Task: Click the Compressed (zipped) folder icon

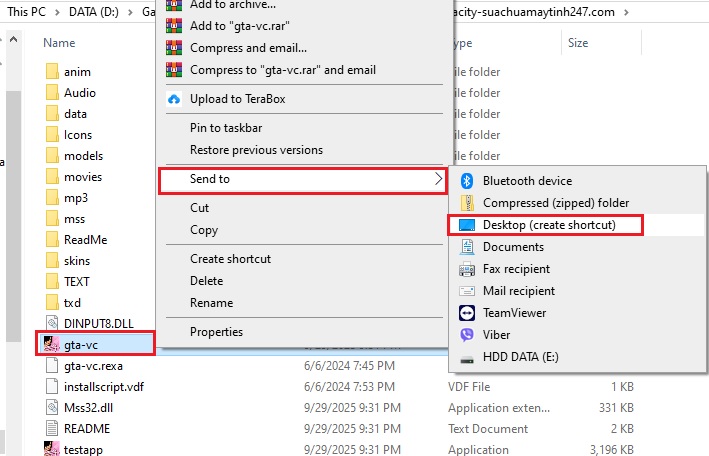Action: pyautogui.click(x=466, y=203)
